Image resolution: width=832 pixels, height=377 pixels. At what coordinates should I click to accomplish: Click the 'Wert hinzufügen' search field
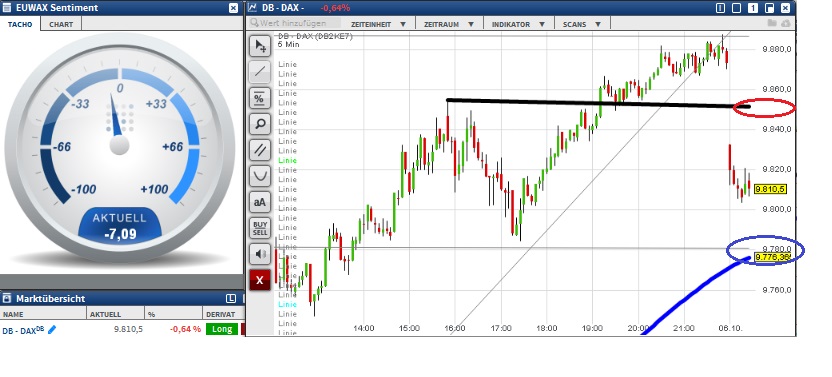pyautogui.click(x=295, y=23)
